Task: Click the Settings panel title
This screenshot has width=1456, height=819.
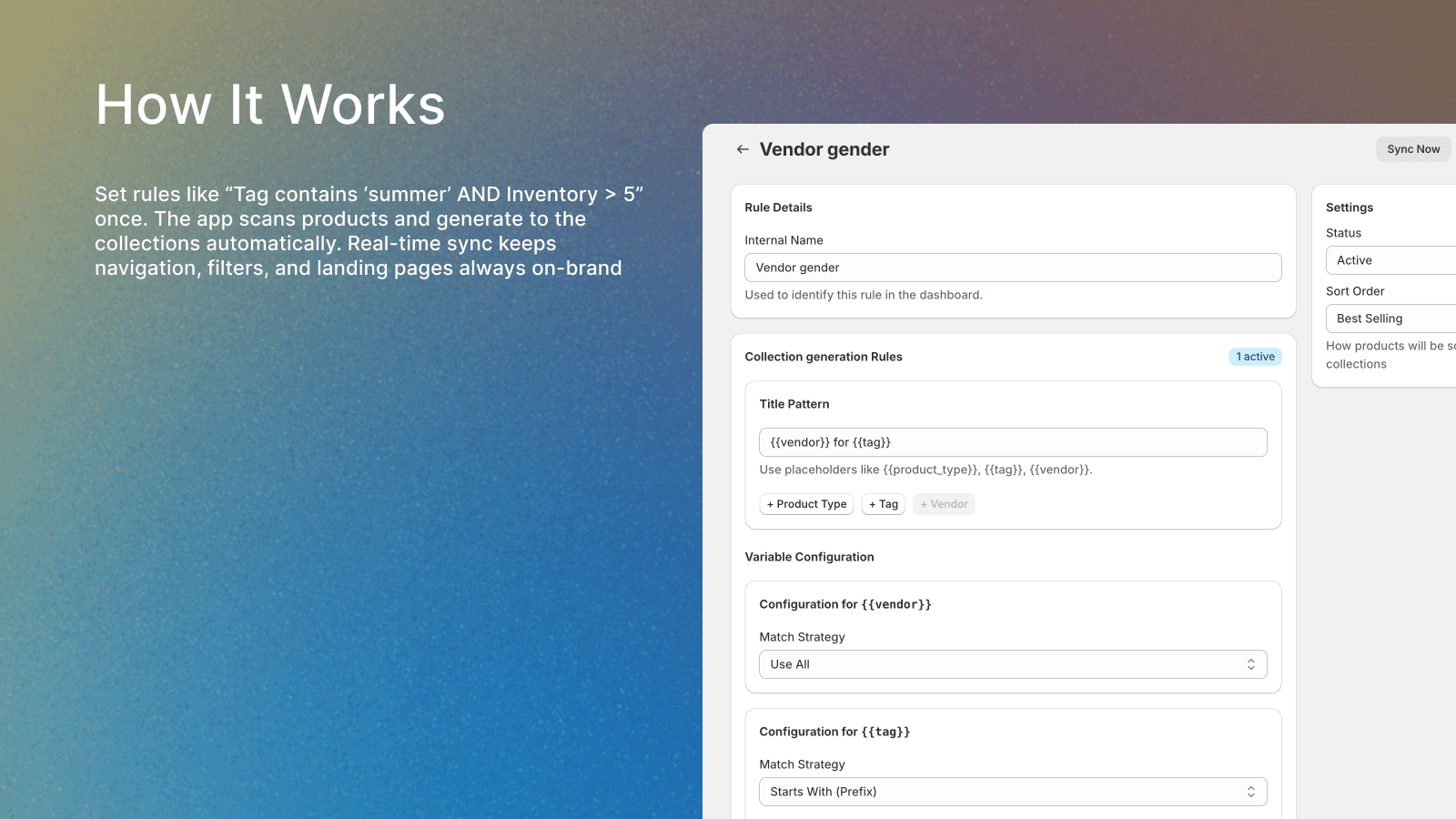Action: click(x=1349, y=207)
